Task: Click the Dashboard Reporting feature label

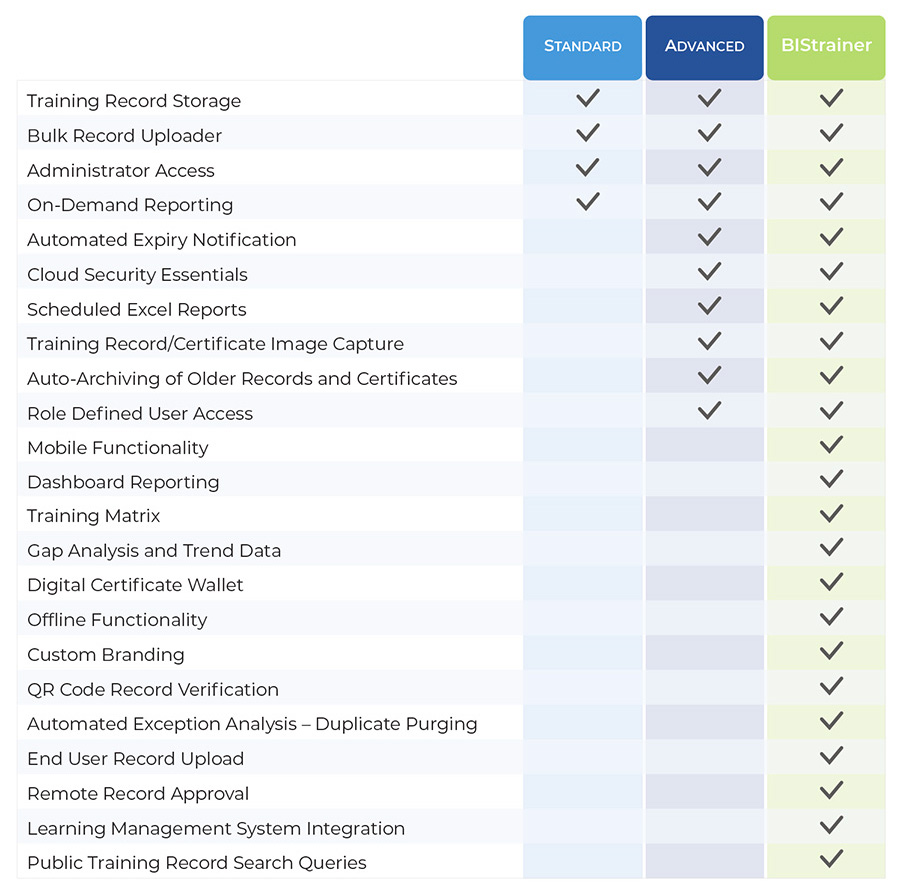Action: pos(123,482)
